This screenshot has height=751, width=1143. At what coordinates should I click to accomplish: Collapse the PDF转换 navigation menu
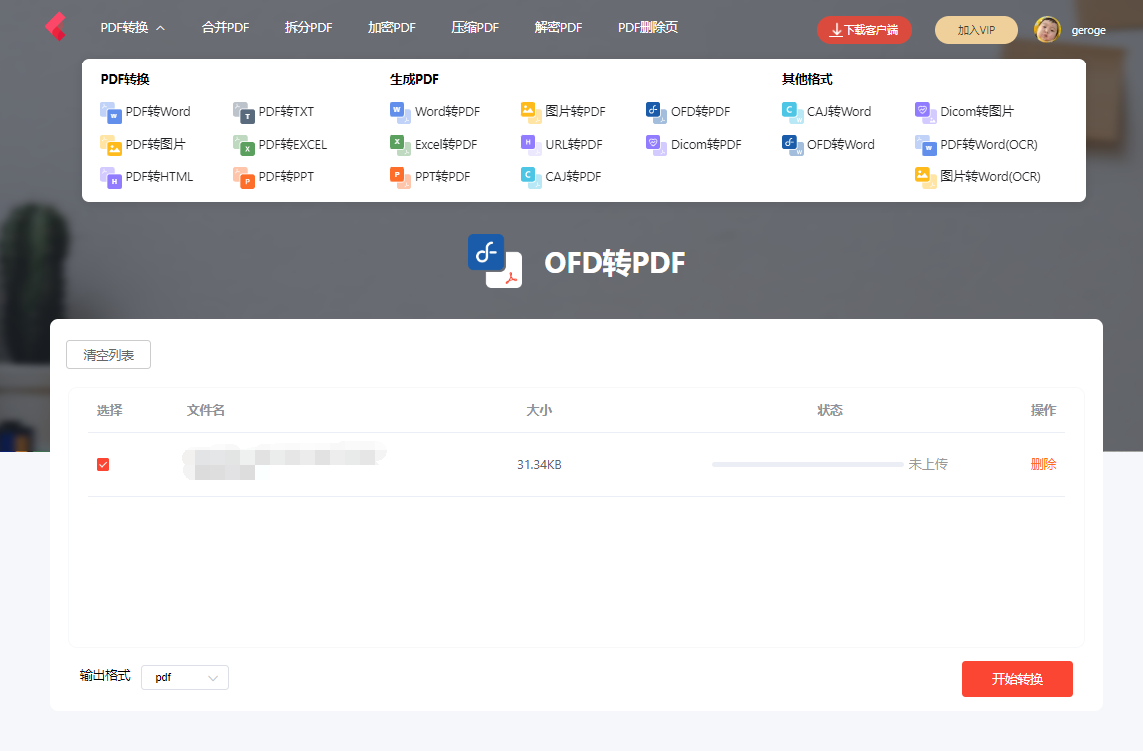(130, 27)
